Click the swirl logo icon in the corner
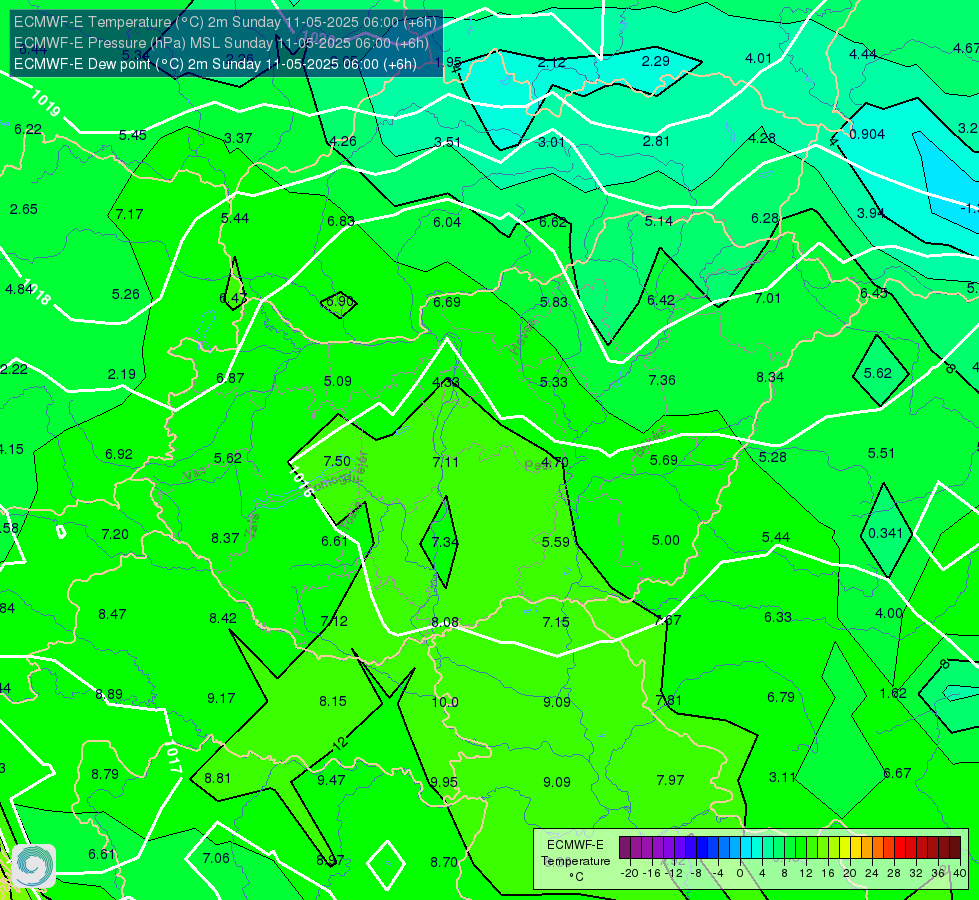 (x=34, y=866)
